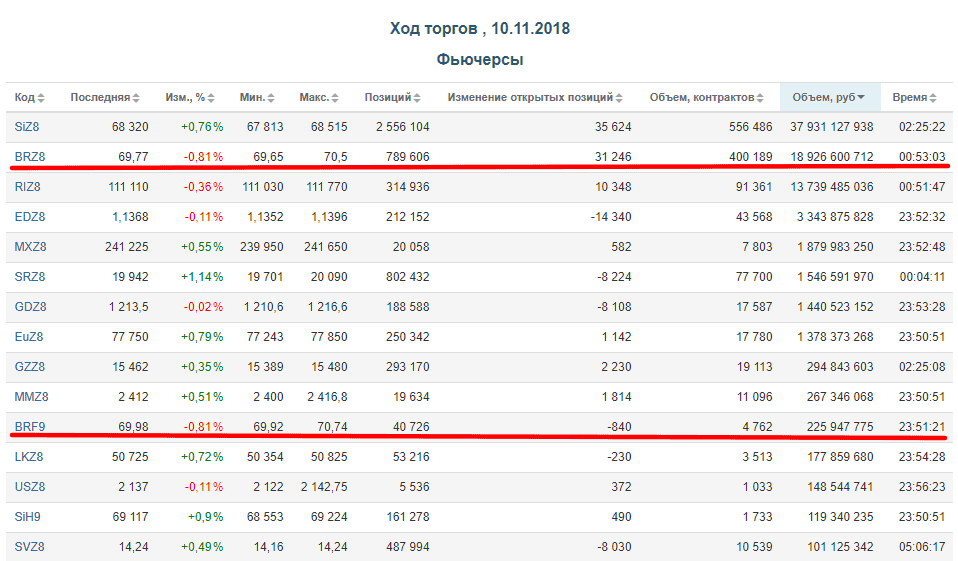Screen dimensions: 958x561
Task: Open the SiZ8 futures link
Action: tap(28, 127)
